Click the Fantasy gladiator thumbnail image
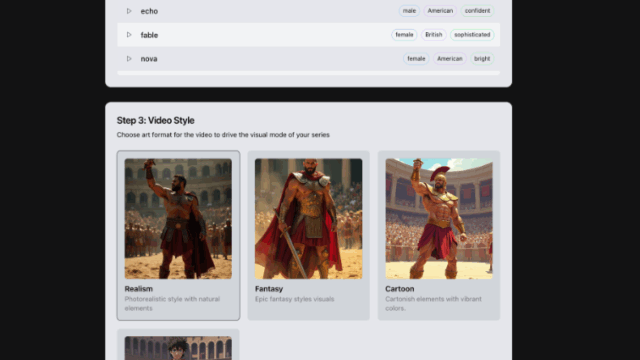 tap(309, 219)
